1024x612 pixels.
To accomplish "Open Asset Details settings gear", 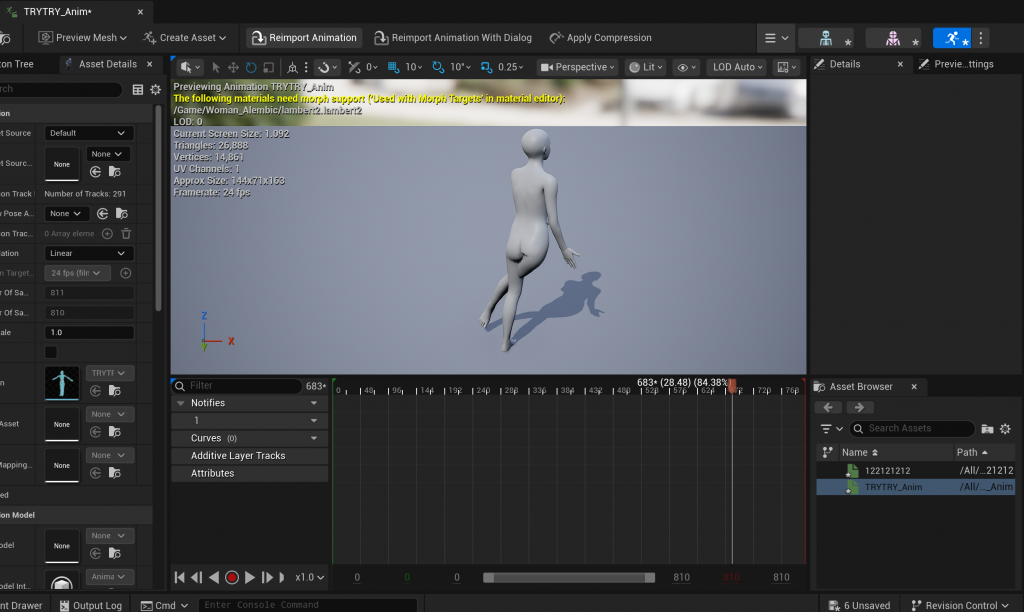I will point(155,89).
